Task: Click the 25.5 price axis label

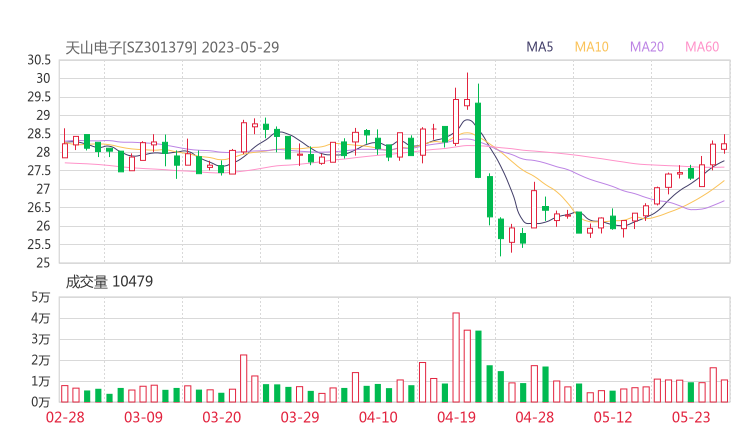Action: click(x=39, y=245)
